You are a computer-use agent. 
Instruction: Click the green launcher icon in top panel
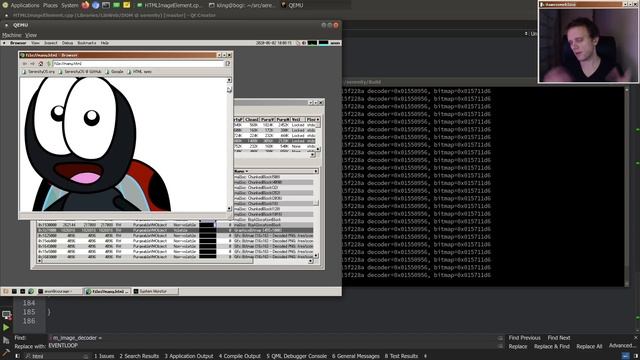[116, 5]
